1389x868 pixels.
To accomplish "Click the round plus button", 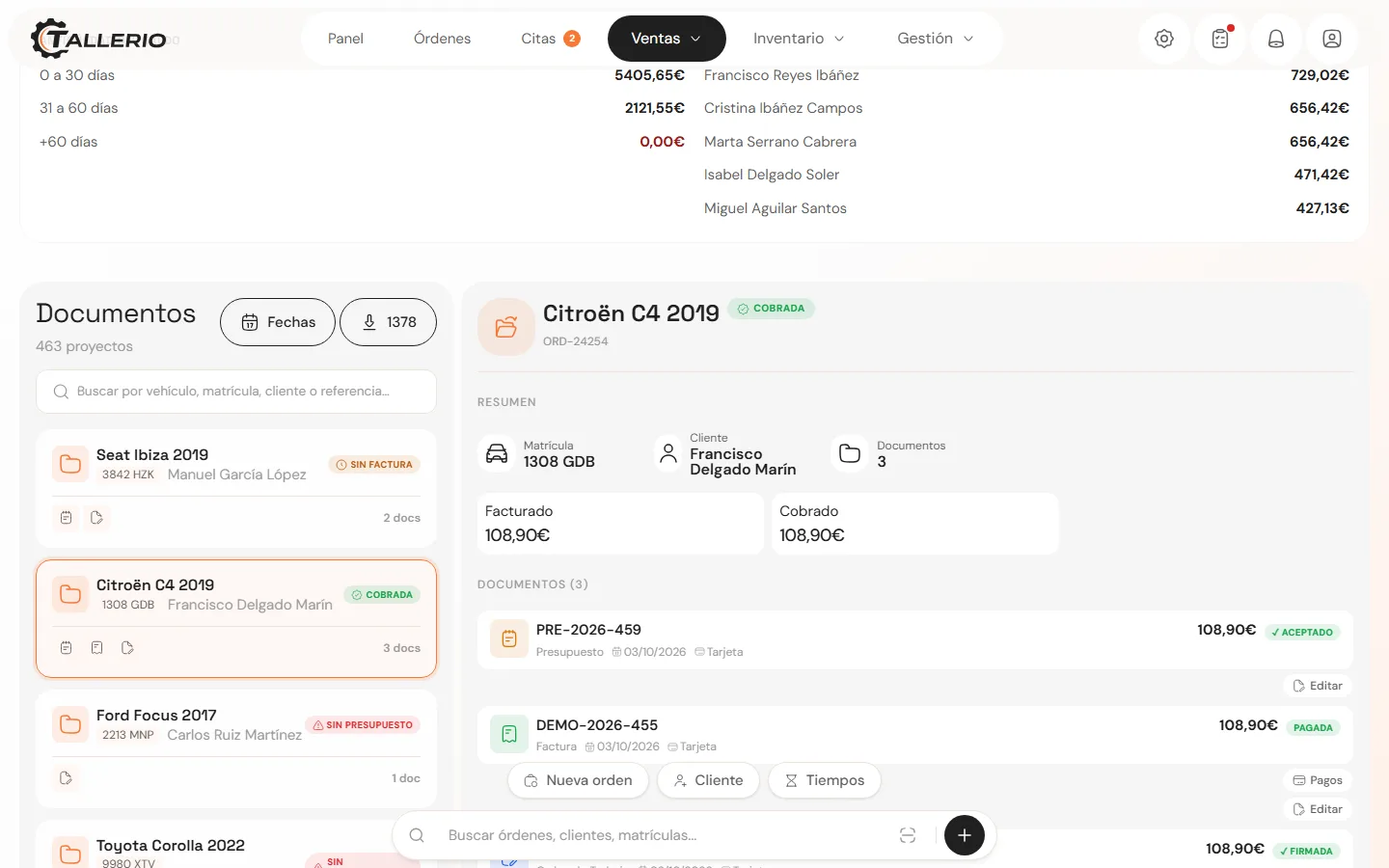I will 965,835.
